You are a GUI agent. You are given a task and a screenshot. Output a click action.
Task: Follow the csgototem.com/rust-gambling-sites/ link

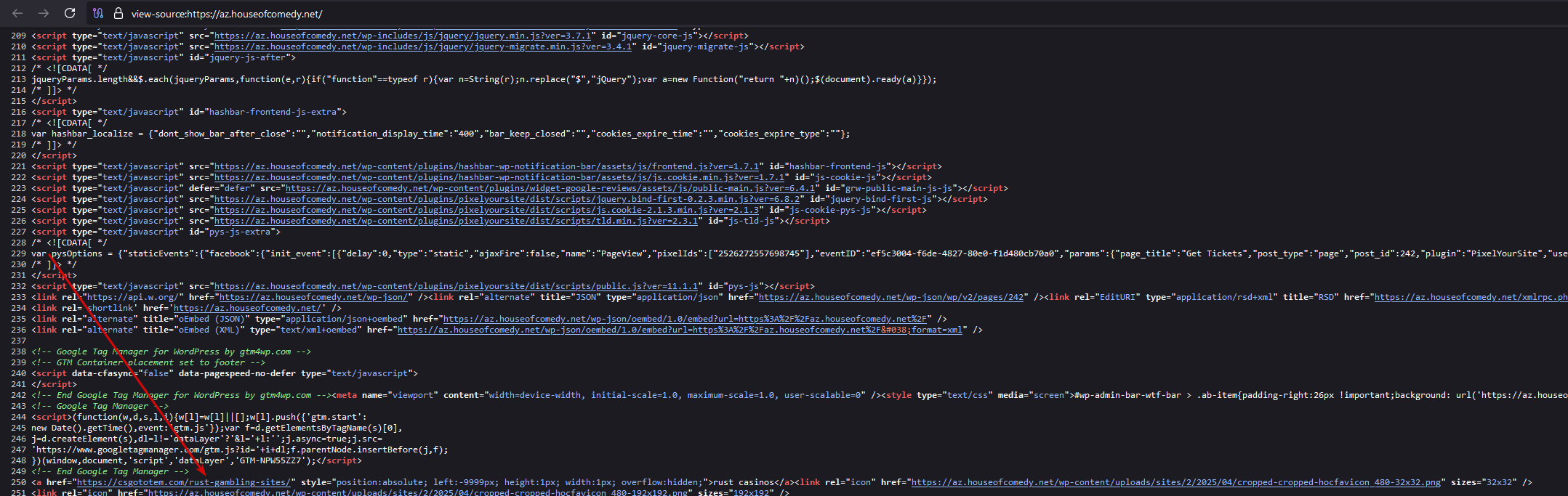coord(183,482)
